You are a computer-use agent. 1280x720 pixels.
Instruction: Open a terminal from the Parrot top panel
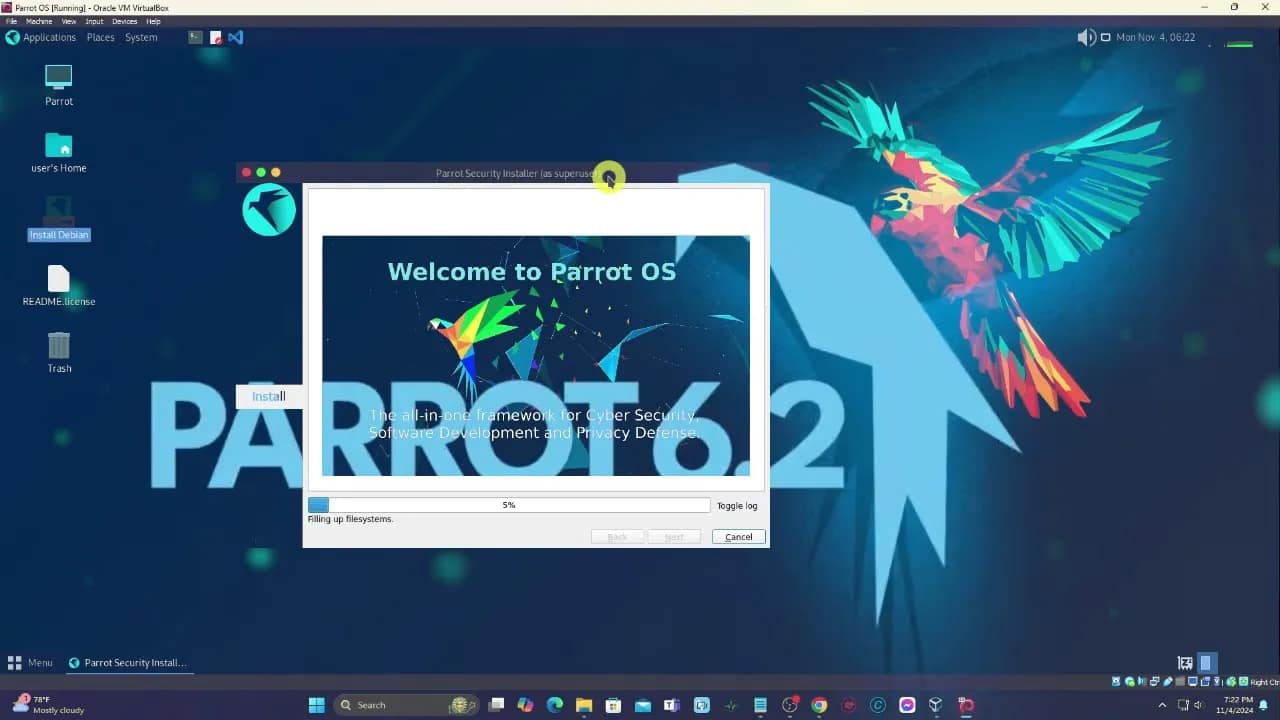pos(195,37)
